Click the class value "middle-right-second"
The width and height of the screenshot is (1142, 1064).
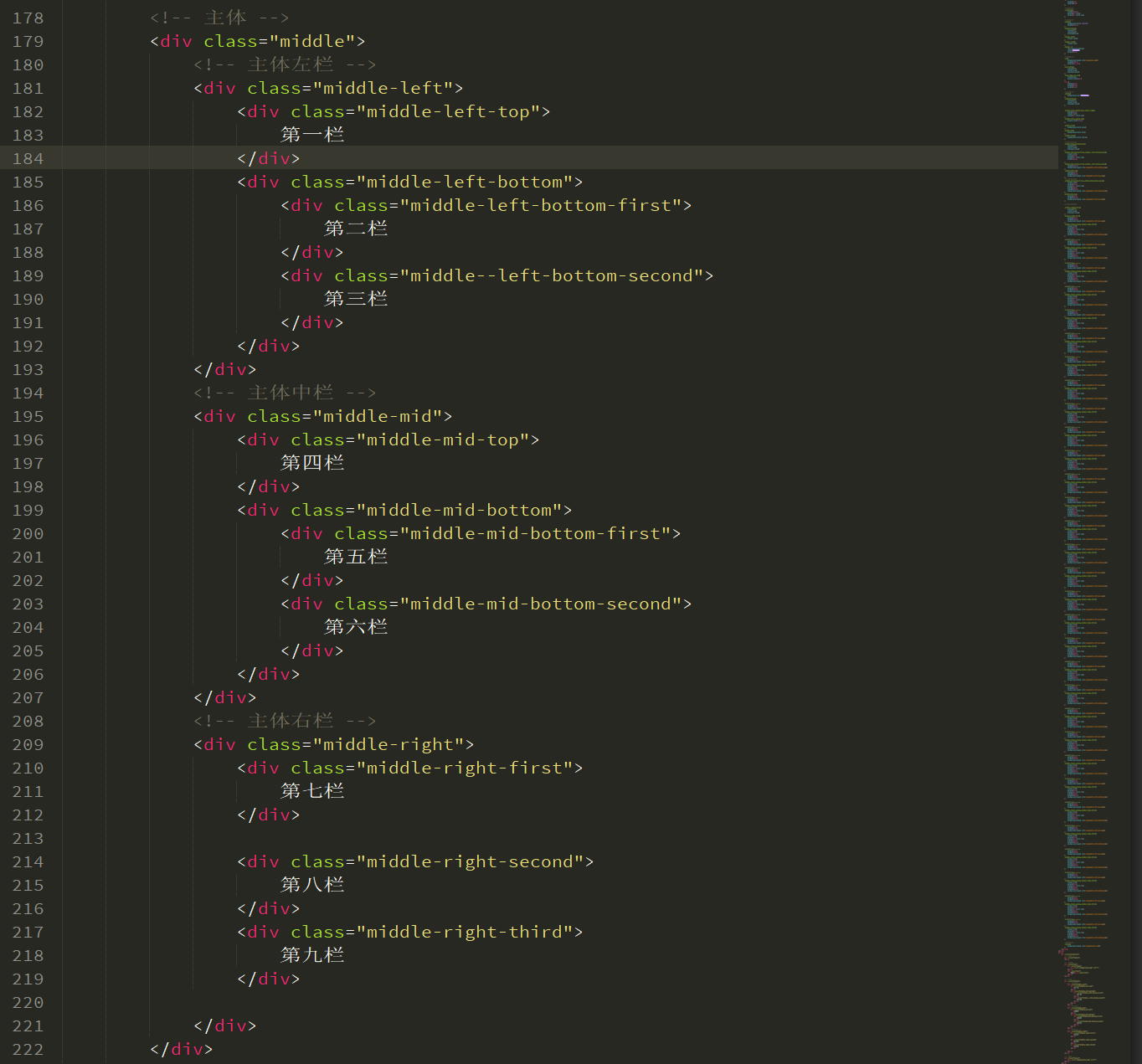click(x=470, y=861)
